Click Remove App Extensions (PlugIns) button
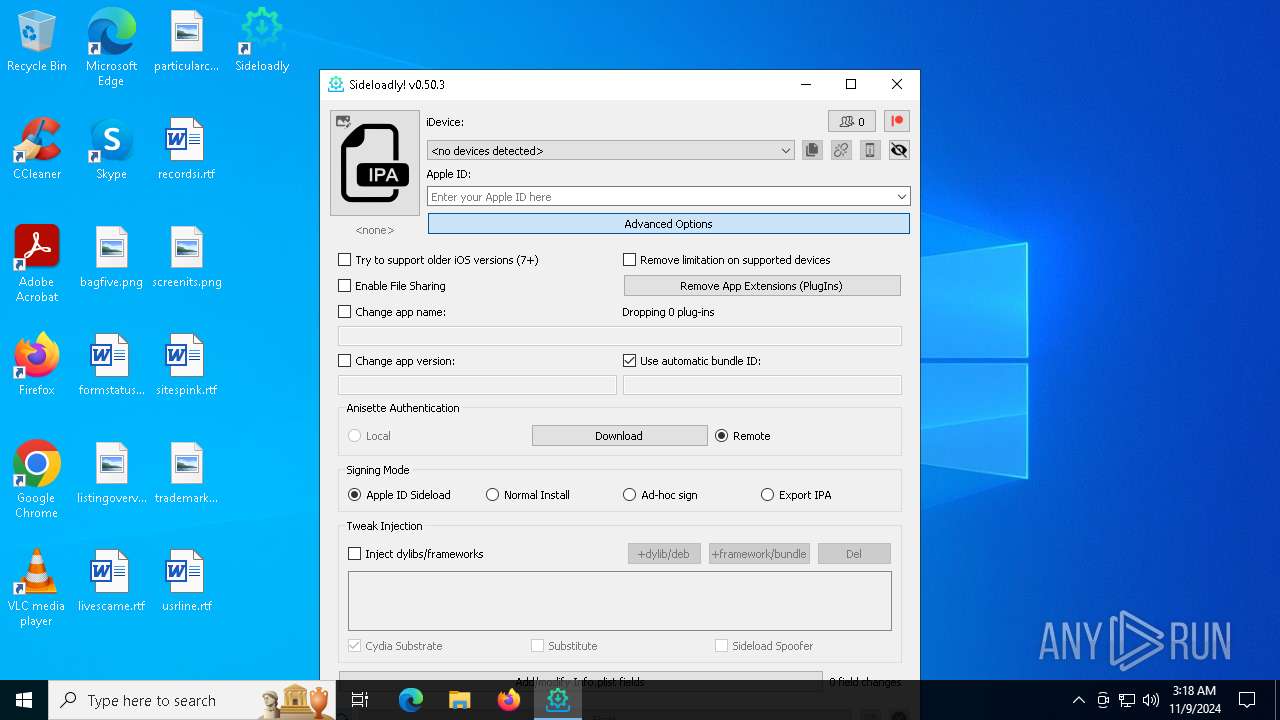 coord(762,286)
